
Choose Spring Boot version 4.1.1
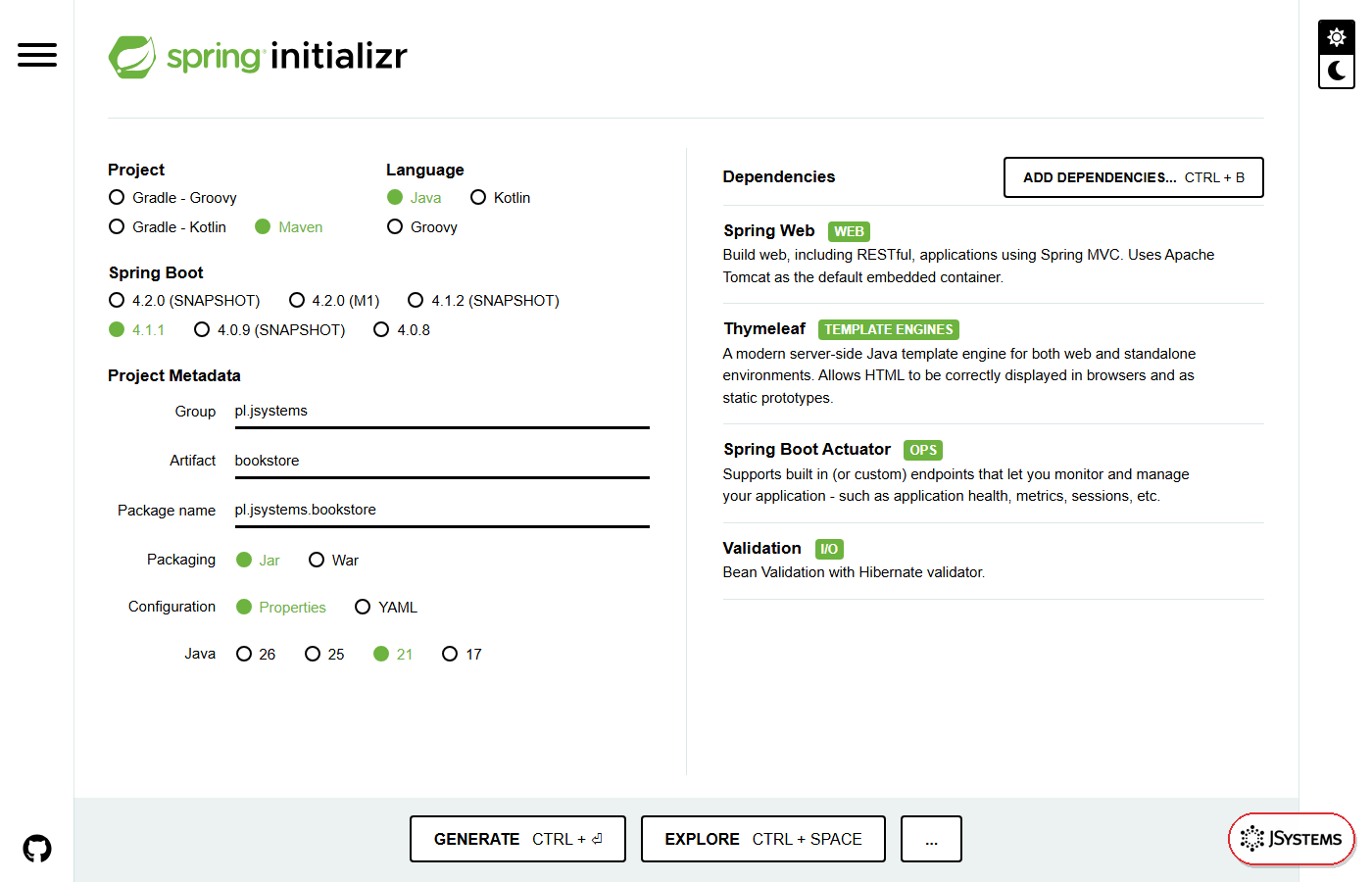point(137,330)
